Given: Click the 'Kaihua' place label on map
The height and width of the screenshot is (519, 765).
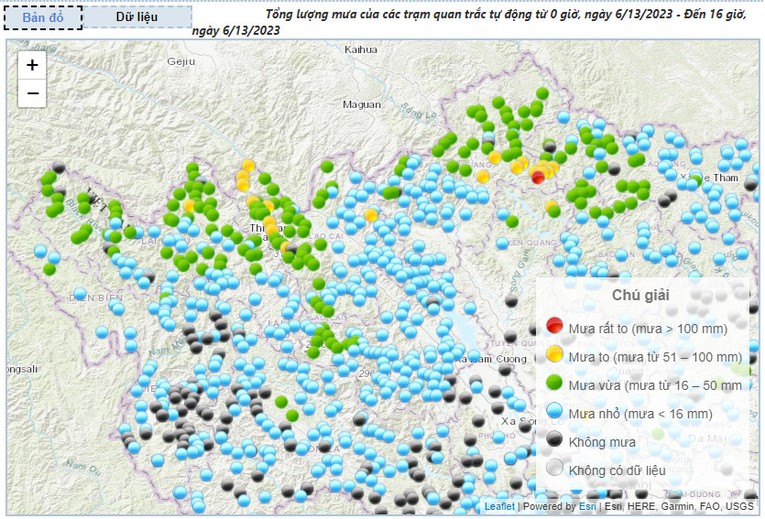Looking at the screenshot, I should click(x=361, y=49).
